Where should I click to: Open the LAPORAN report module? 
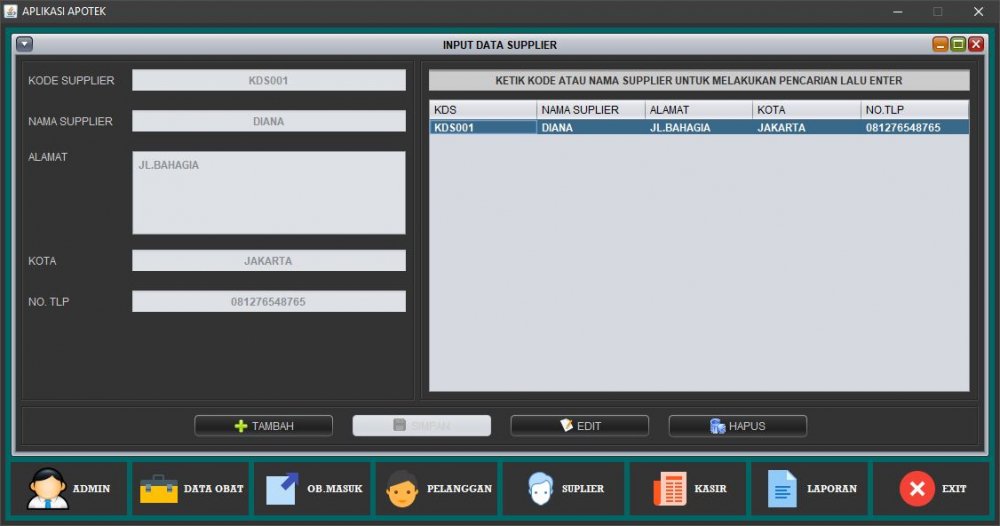point(782,488)
